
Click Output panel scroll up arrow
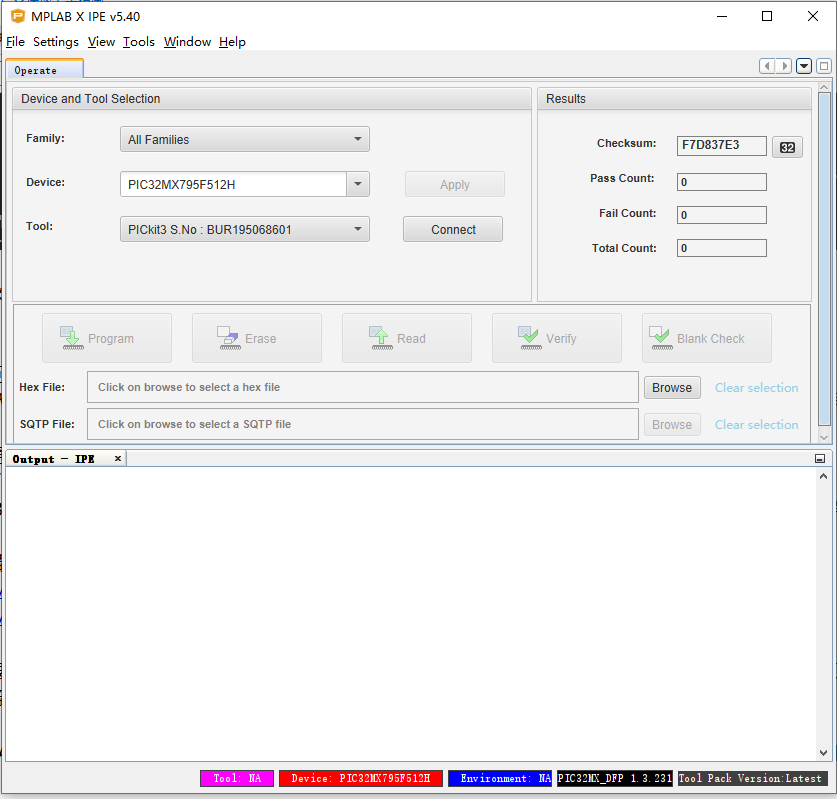pyautogui.click(x=823, y=476)
